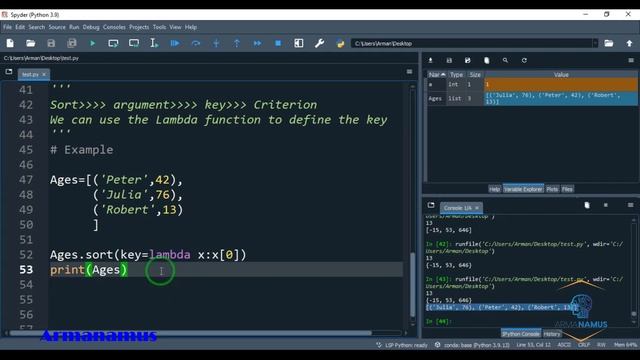Switch to the Help pane tab
This screenshot has height=360, width=640.
click(495, 189)
